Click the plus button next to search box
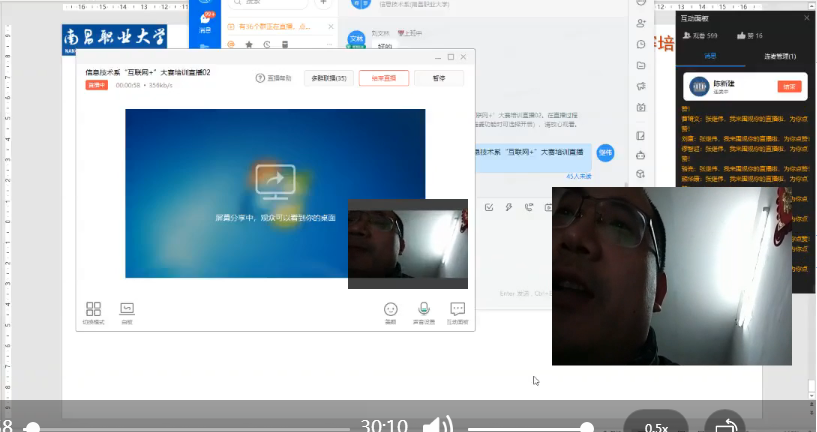Screen dimensions: 817x432 pyautogui.click(x=324, y=3)
